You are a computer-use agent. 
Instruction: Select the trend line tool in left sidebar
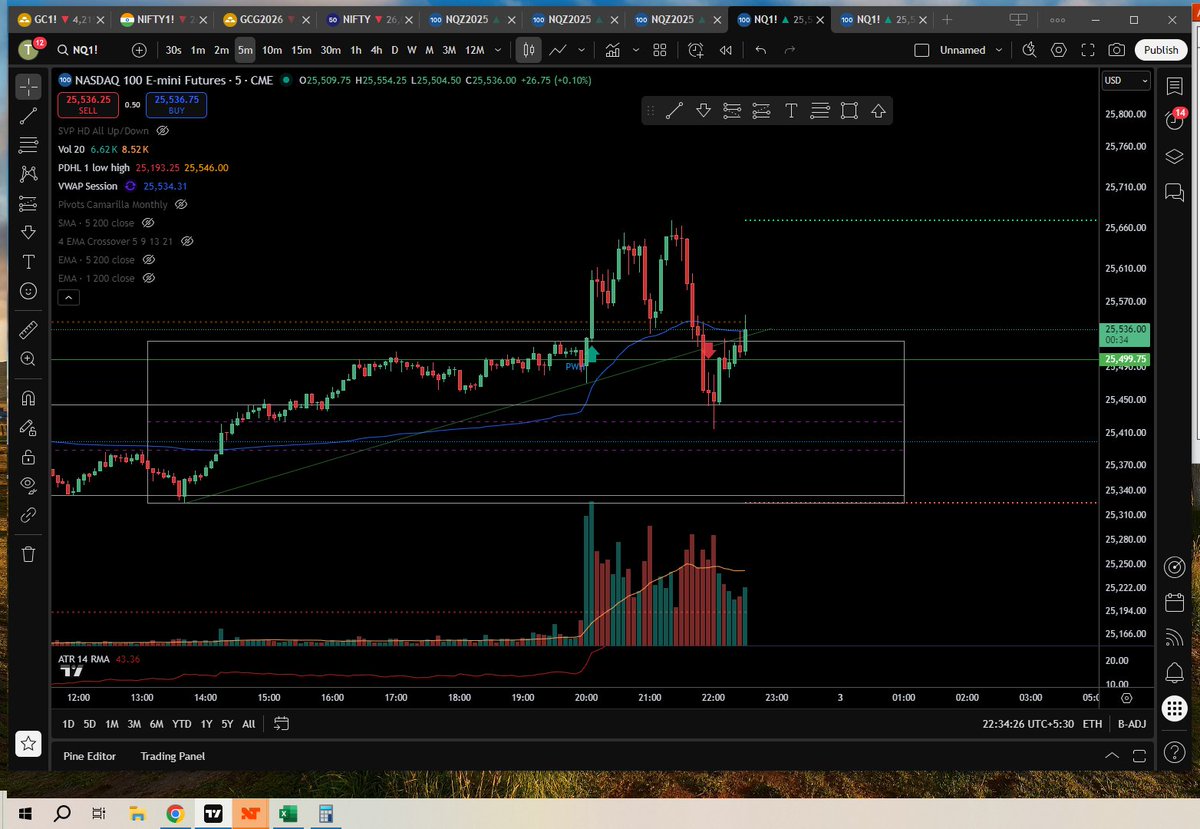pyautogui.click(x=29, y=116)
